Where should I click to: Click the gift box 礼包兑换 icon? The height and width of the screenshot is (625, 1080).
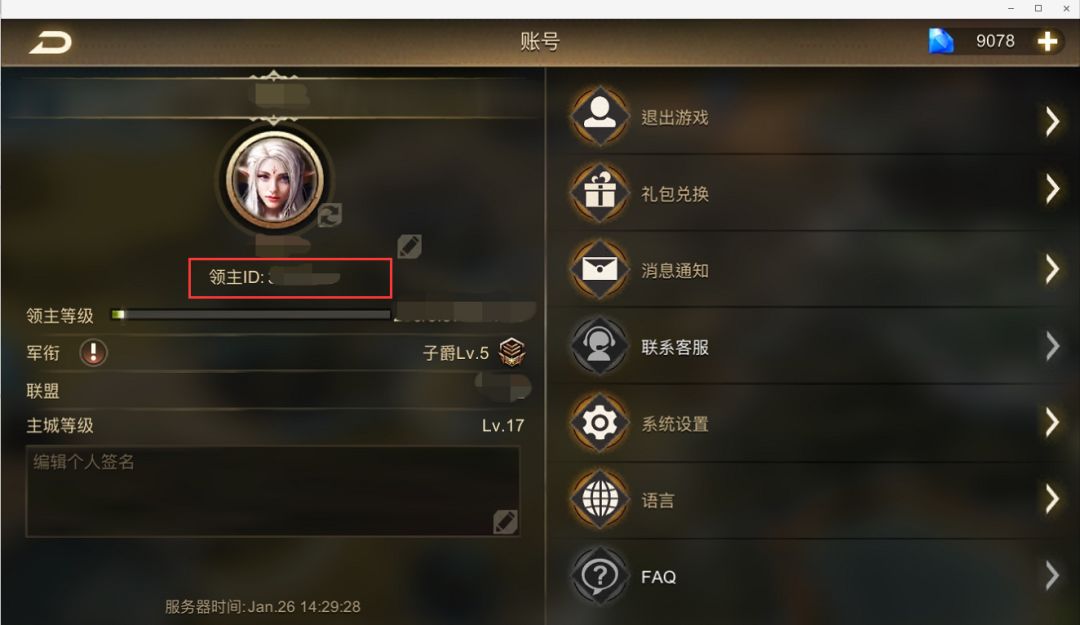click(599, 193)
